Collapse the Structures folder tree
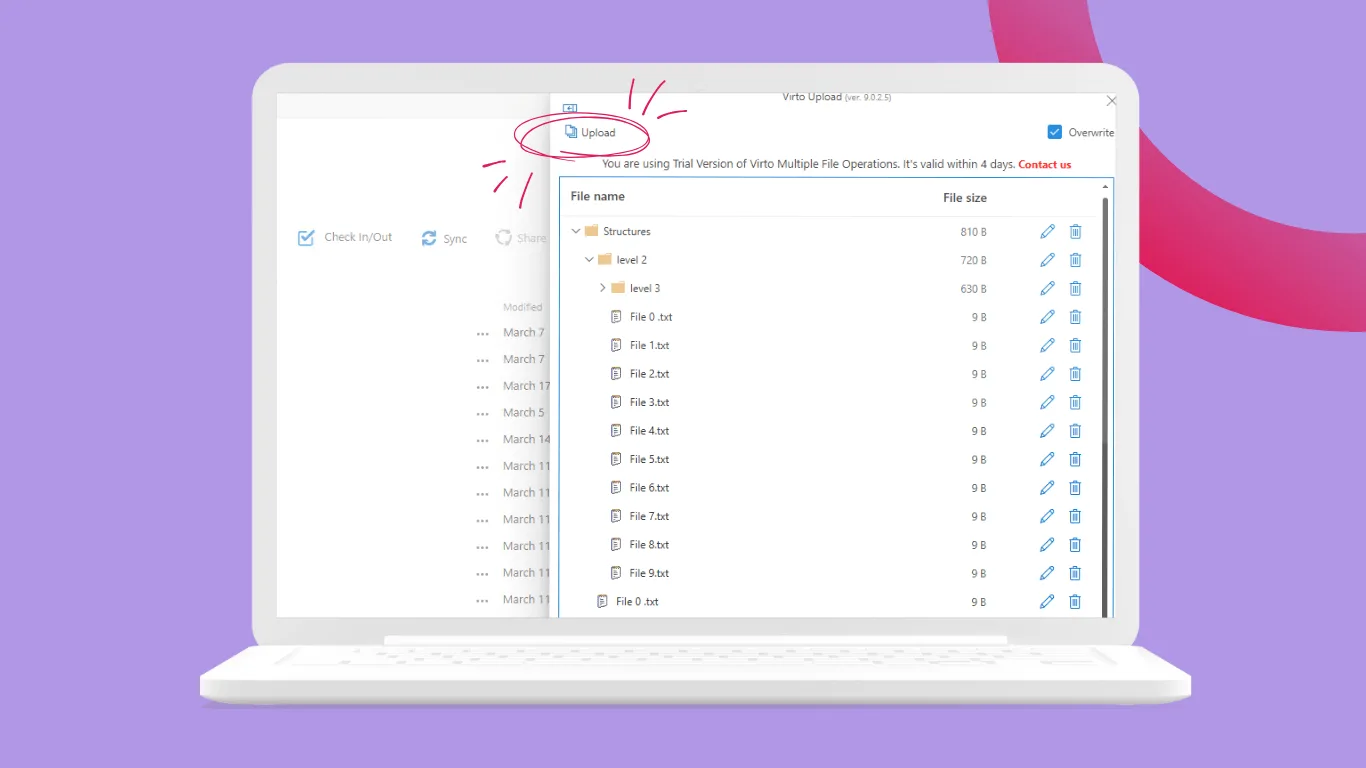 point(575,230)
